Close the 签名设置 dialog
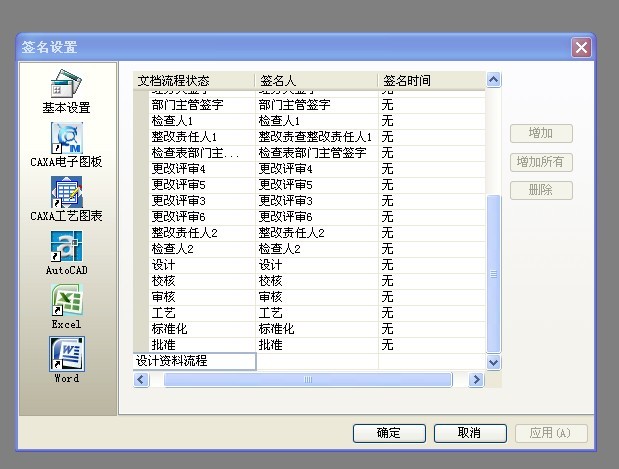This screenshot has height=469, width=619. coord(581,47)
